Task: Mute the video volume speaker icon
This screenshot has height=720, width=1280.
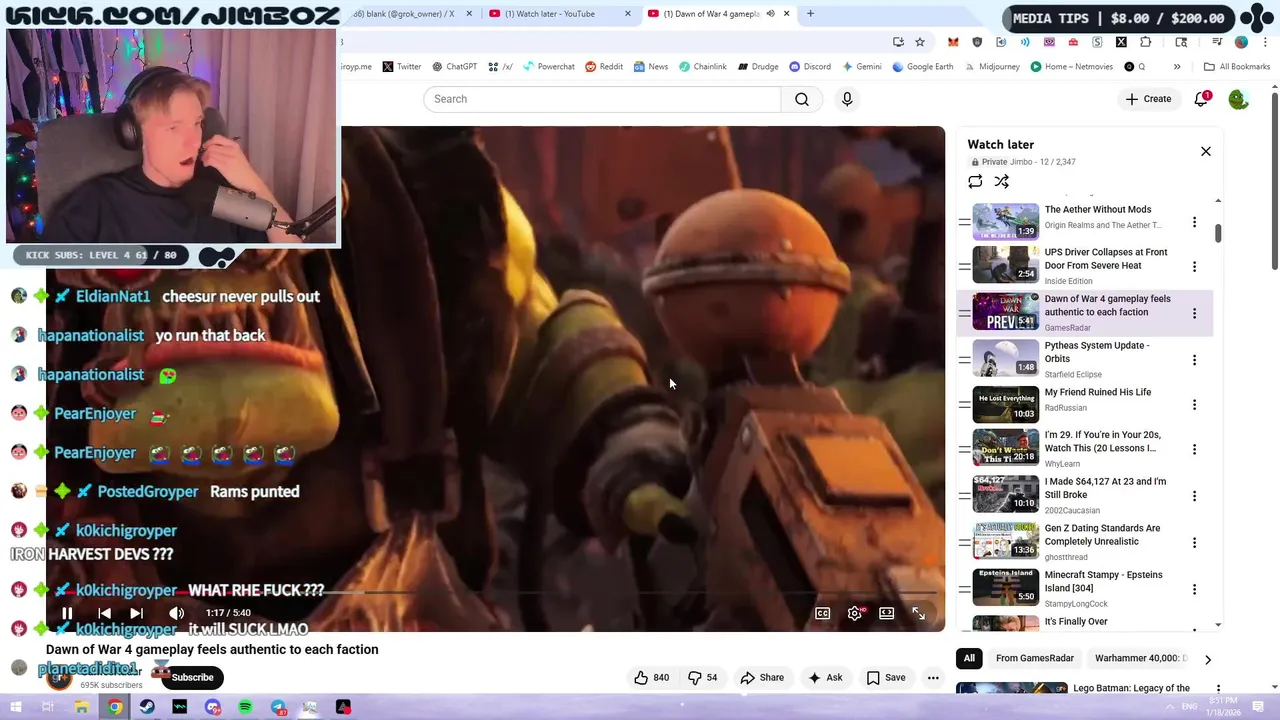Action: (x=176, y=613)
